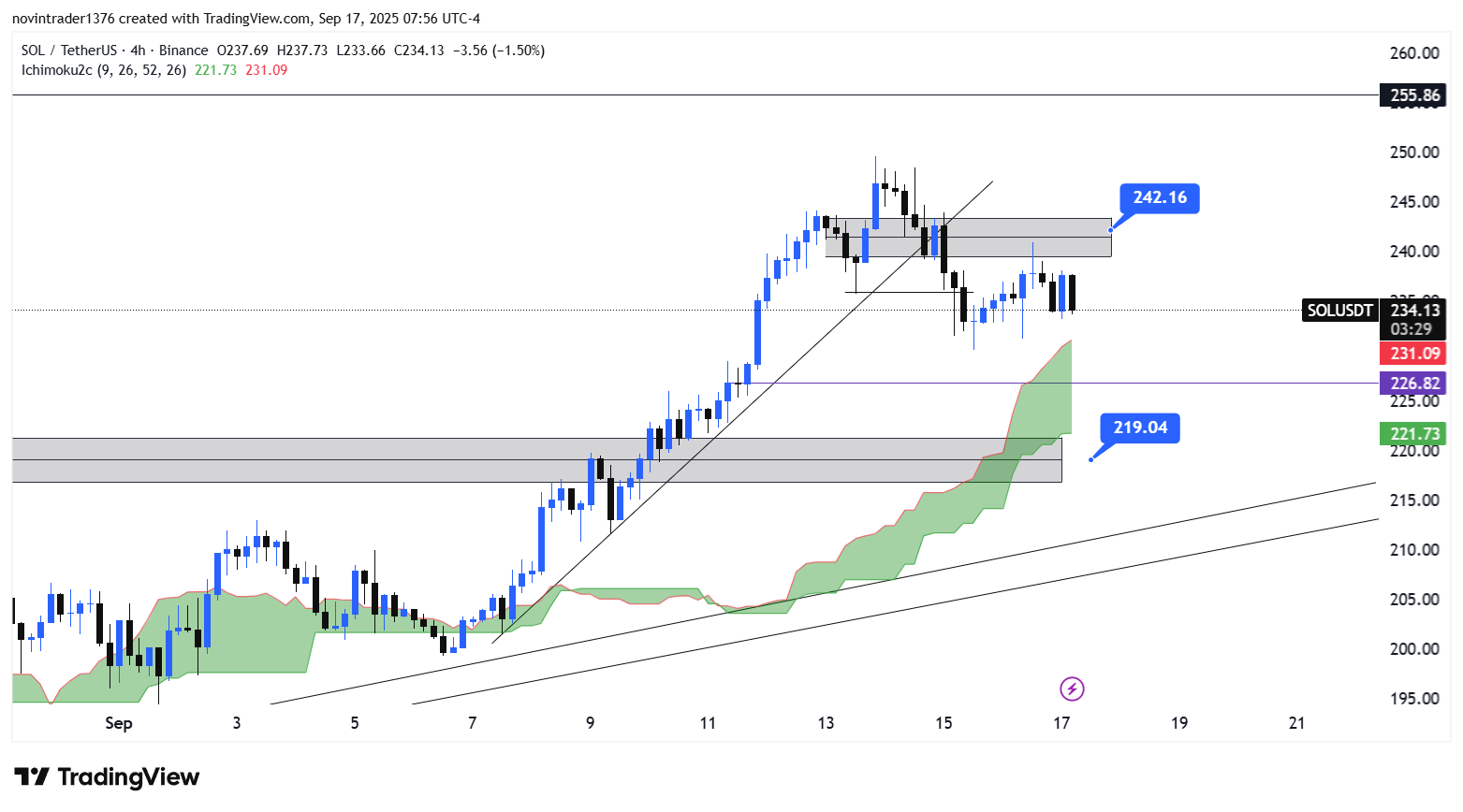1463x812 pixels.
Task: Click the TradingView logo
Action: point(107,777)
